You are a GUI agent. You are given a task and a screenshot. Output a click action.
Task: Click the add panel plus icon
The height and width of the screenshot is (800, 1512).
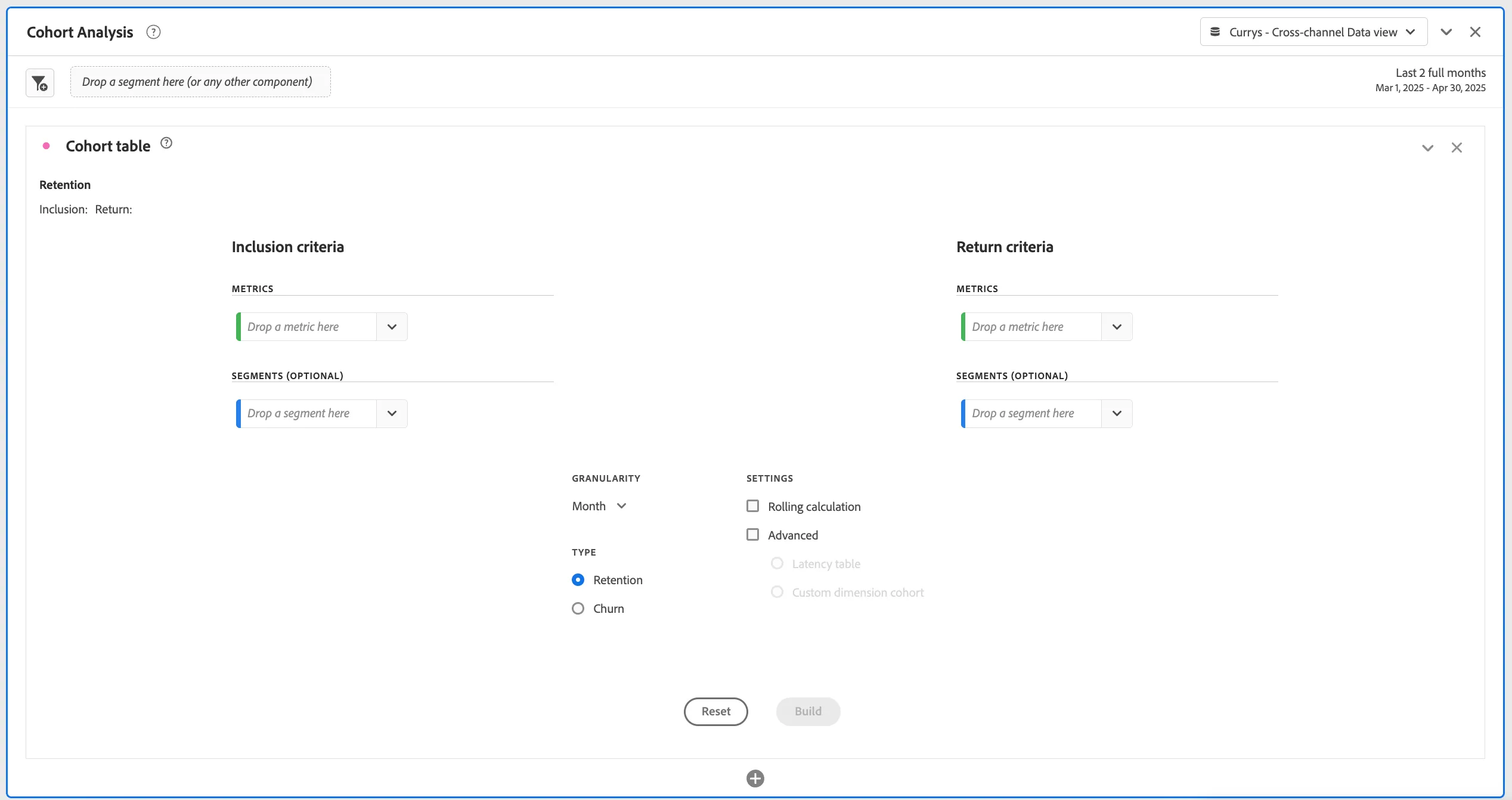pos(755,779)
